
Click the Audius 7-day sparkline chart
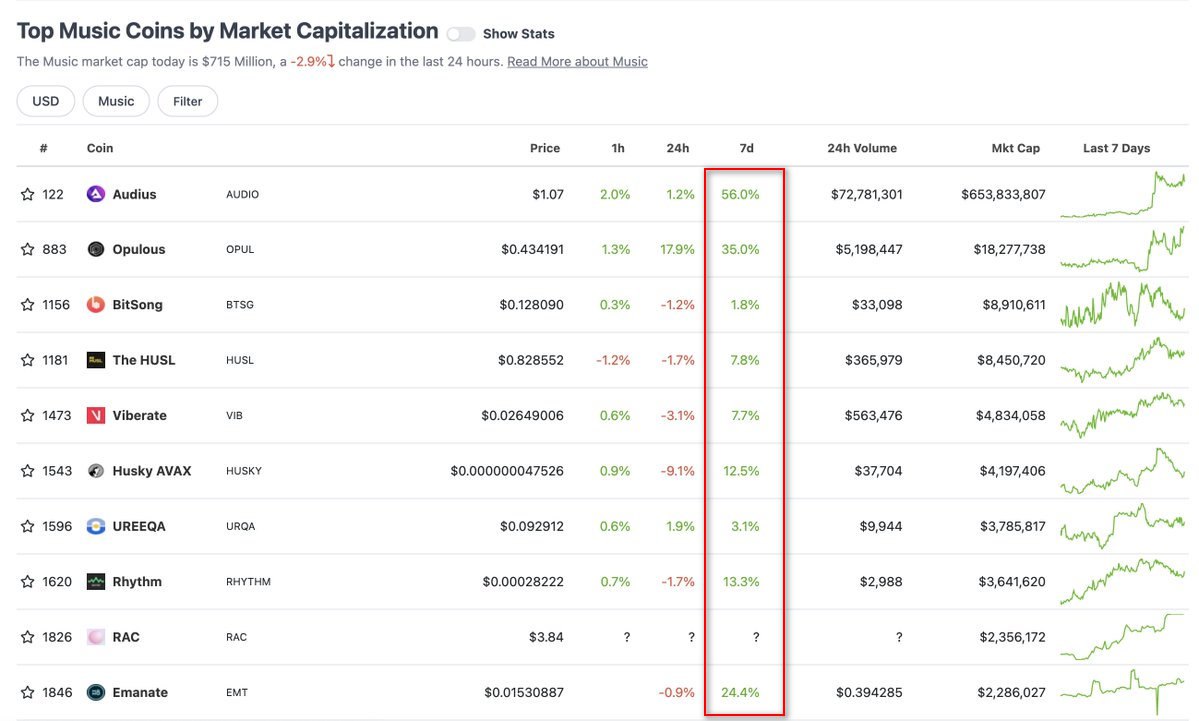click(x=1122, y=194)
